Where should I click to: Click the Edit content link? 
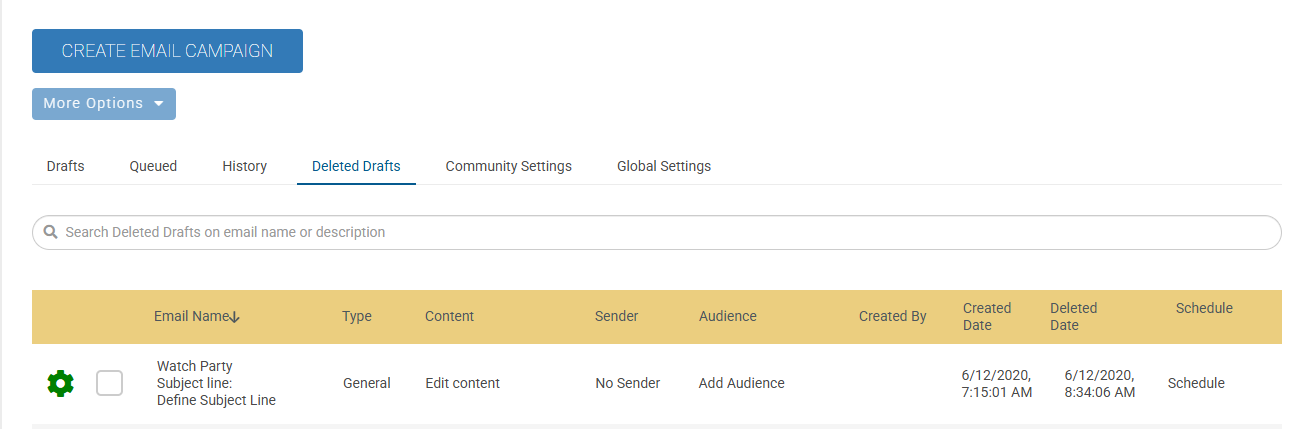point(462,383)
